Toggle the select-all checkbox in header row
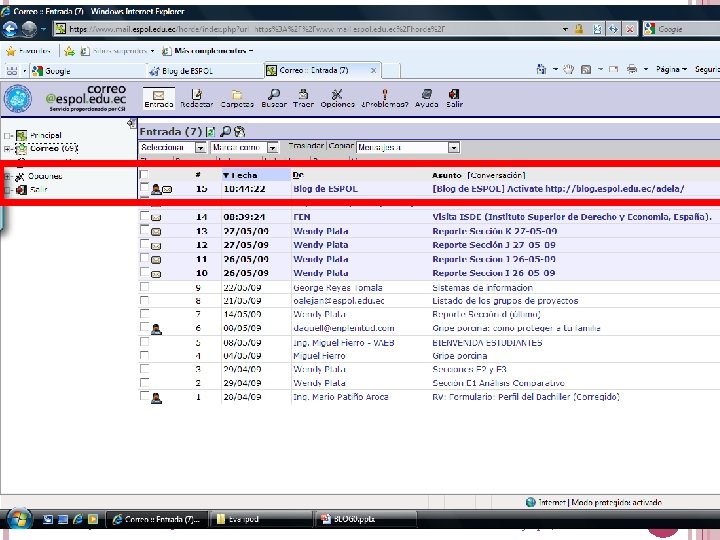720x540 pixels. [144, 174]
